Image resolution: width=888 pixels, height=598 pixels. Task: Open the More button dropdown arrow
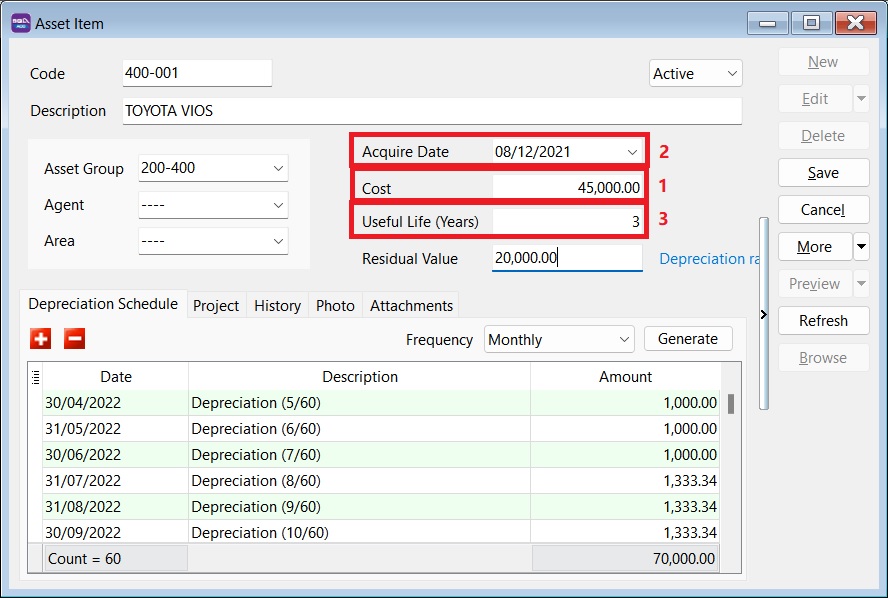click(861, 247)
